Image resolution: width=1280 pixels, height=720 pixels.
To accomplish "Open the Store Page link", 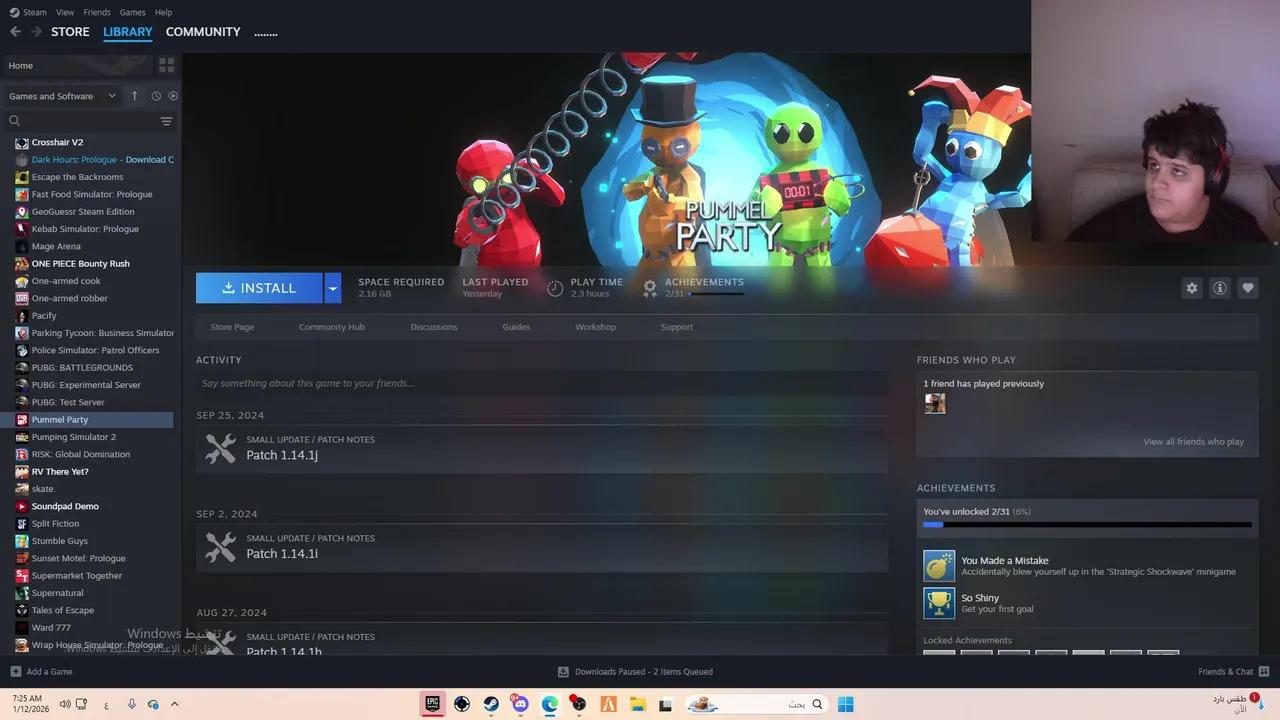I will coord(232,327).
